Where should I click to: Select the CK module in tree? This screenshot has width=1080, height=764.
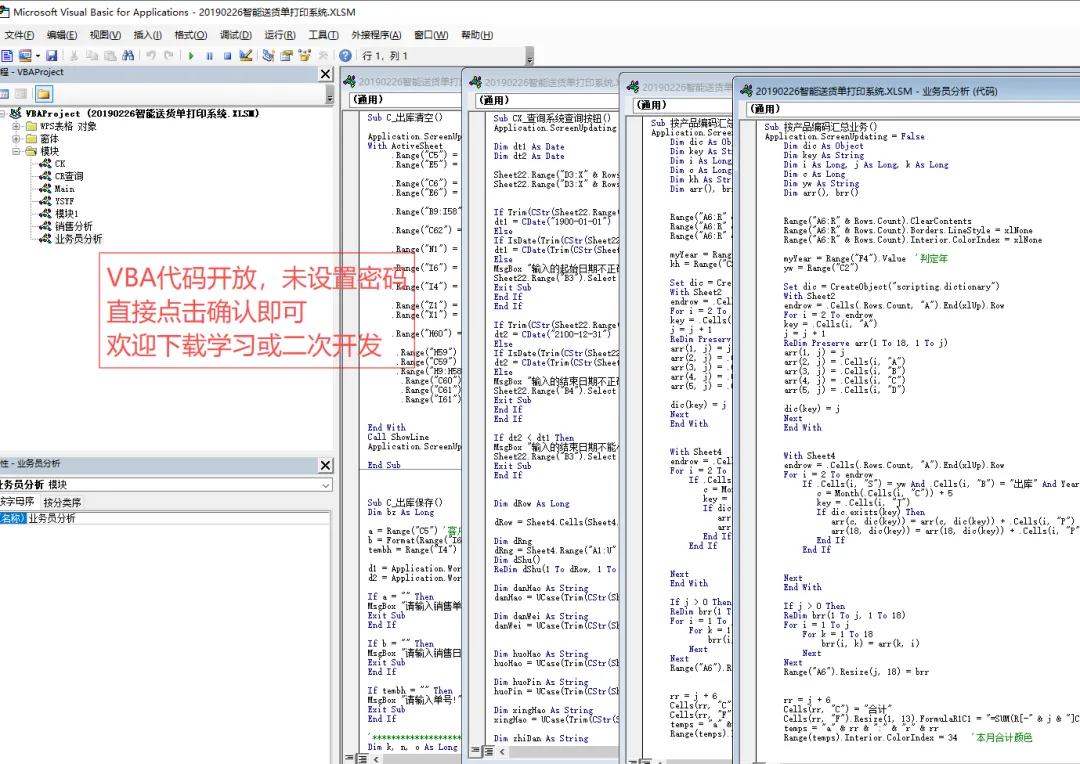tap(60, 164)
